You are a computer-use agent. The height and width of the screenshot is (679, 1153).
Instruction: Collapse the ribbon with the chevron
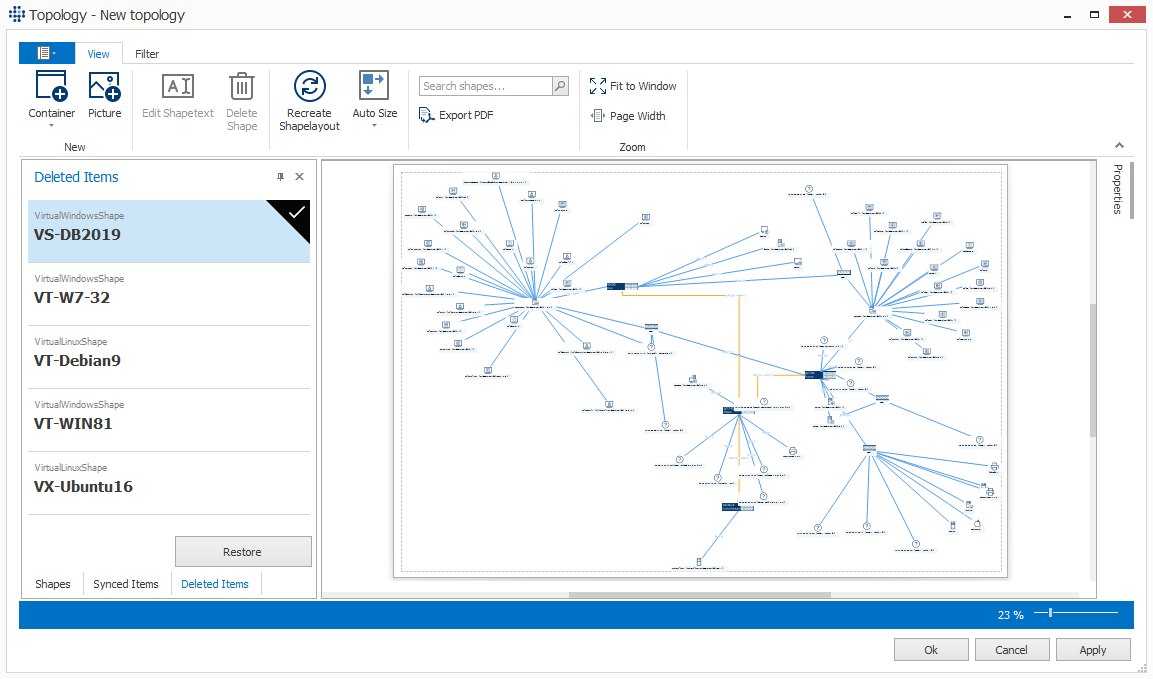click(1119, 145)
